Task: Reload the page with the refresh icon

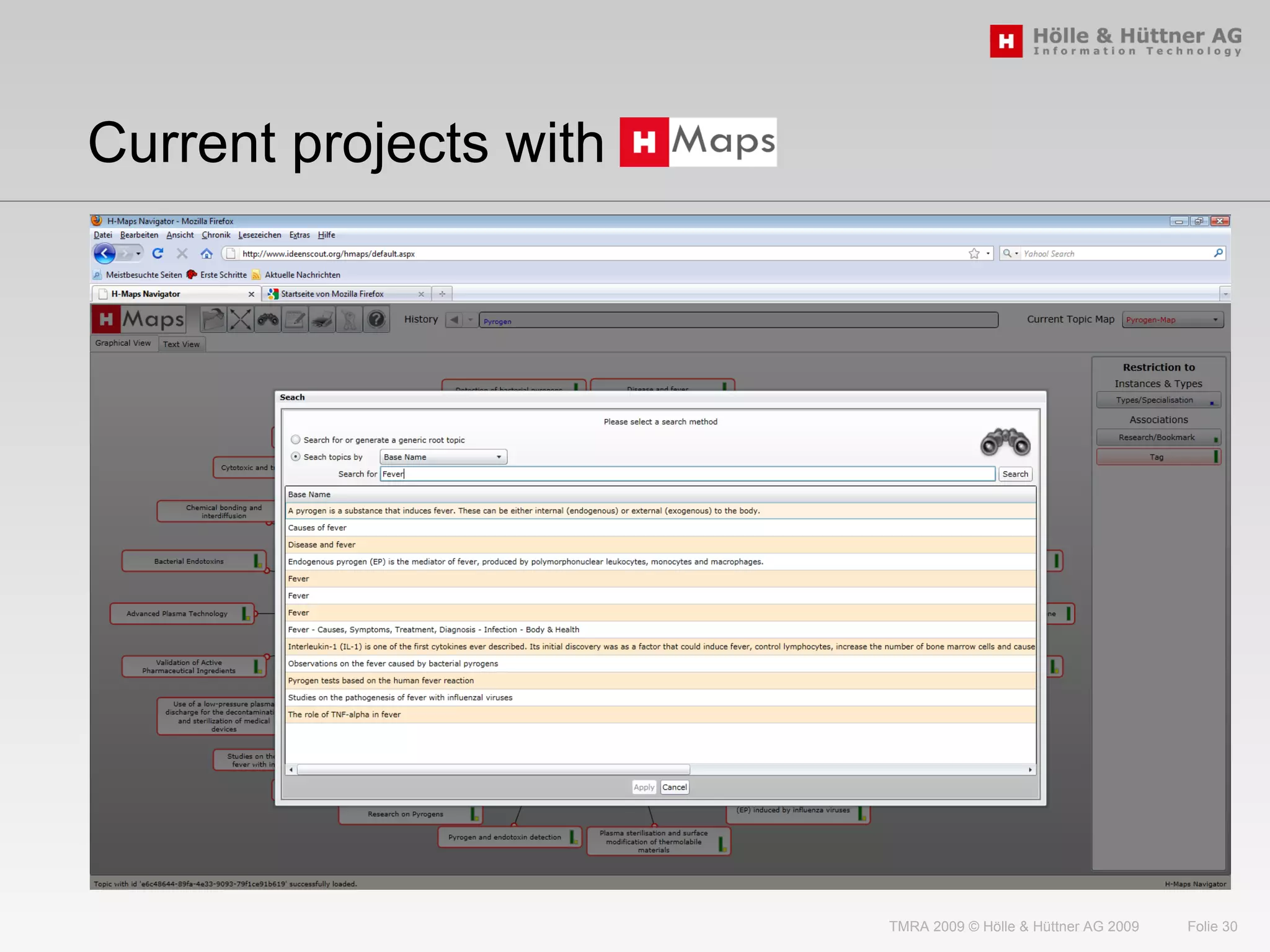Action: click(x=158, y=253)
